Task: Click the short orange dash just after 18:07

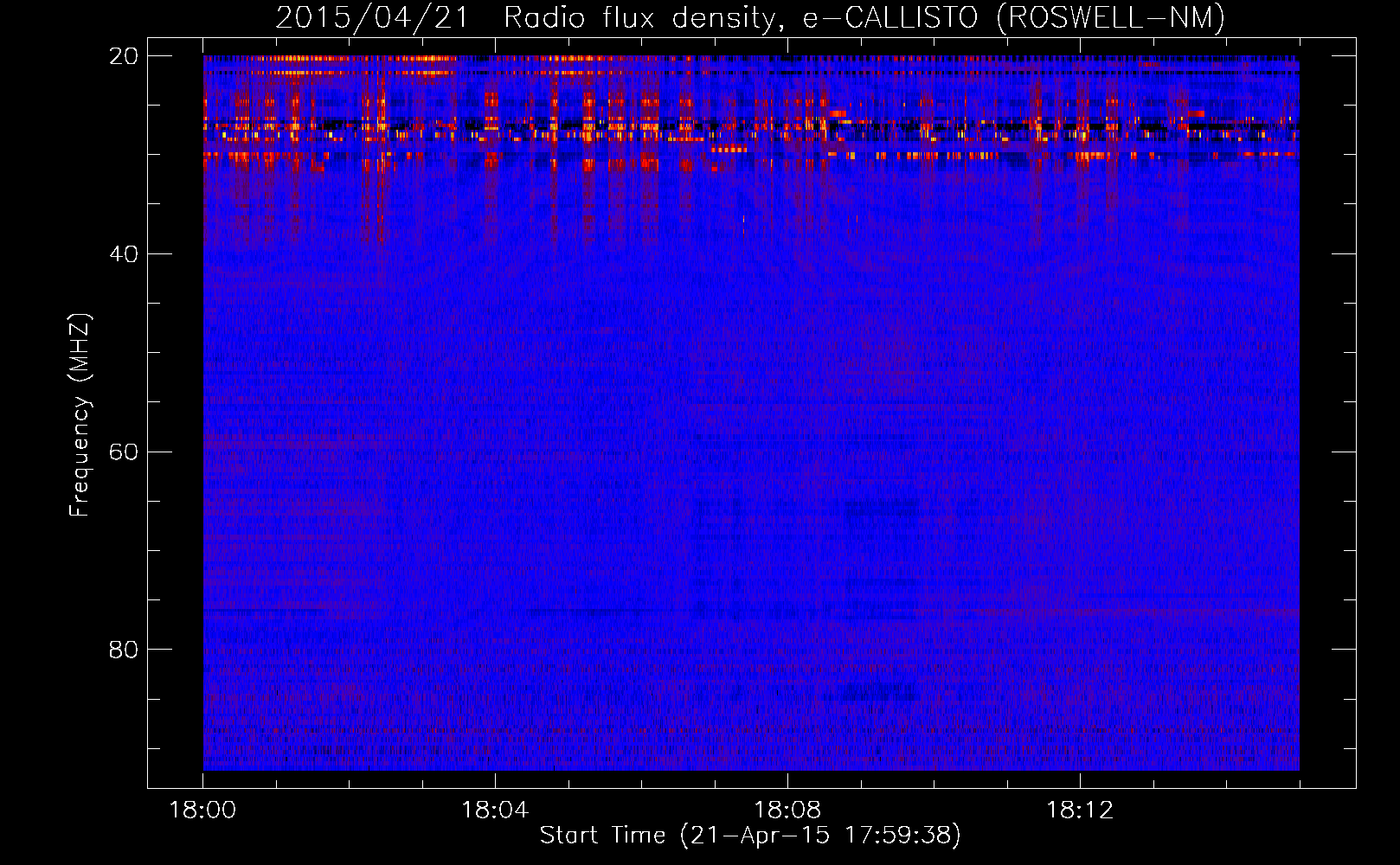Action: tap(729, 150)
